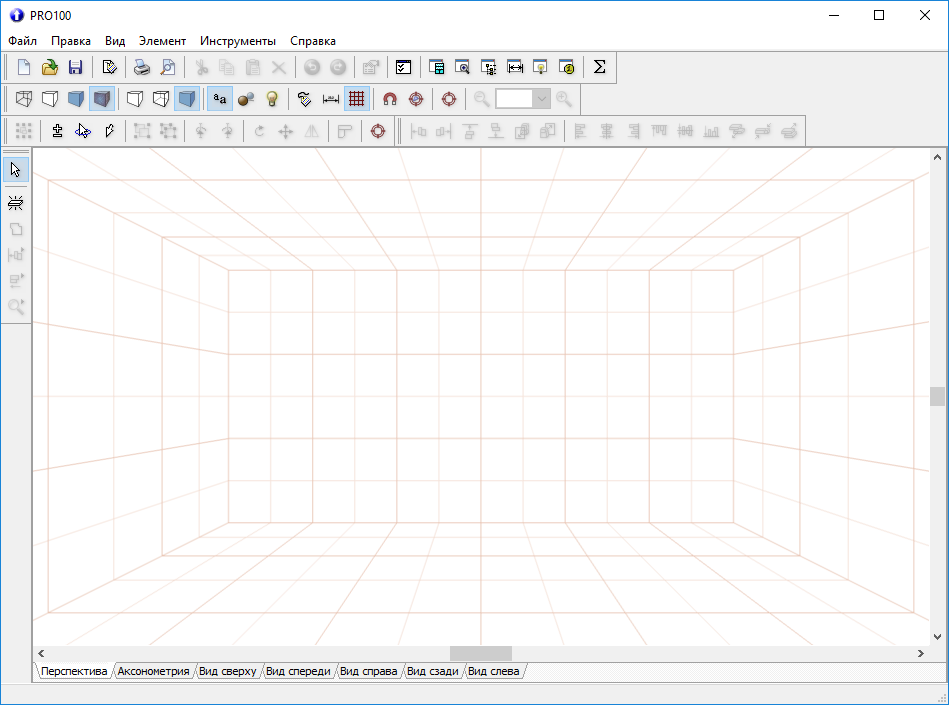The height and width of the screenshot is (705, 949).
Task: Select the arrow pointer tool in left sidebar
Action: click(16, 169)
